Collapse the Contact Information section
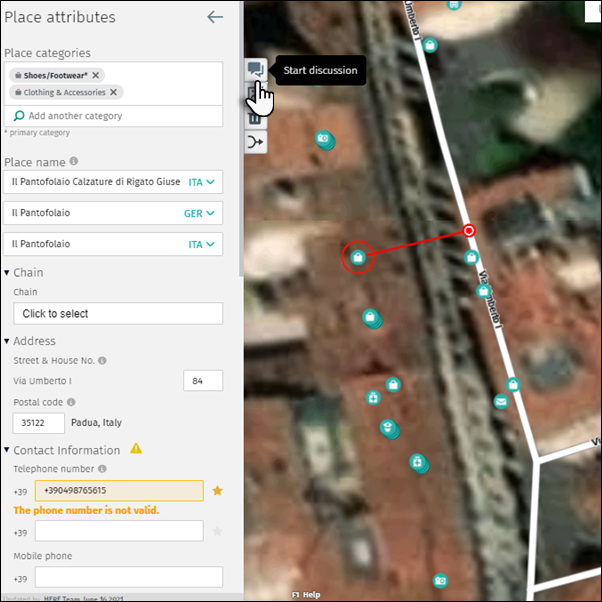The image size is (602, 602). point(7,450)
